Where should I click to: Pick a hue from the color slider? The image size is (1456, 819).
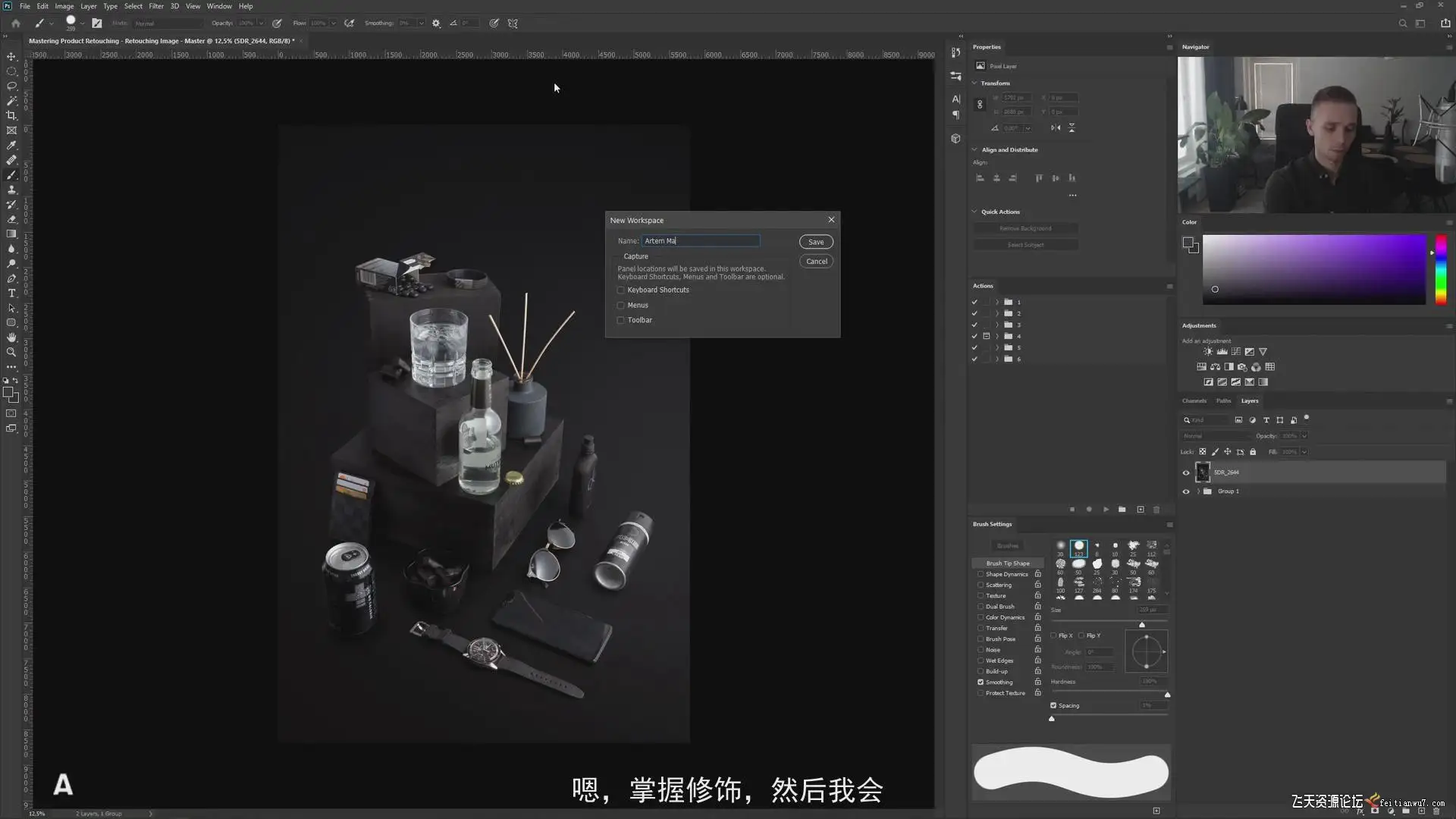[1441, 269]
